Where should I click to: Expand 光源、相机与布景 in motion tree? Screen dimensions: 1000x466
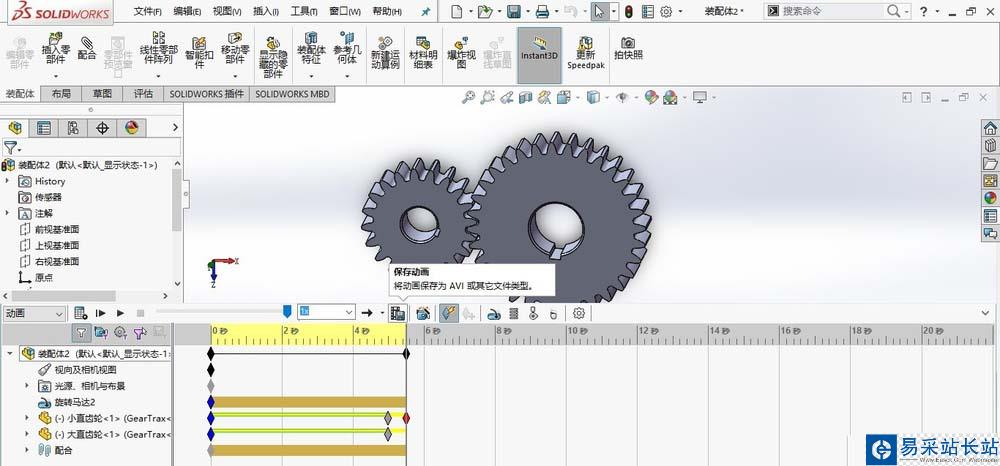pos(27,386)
